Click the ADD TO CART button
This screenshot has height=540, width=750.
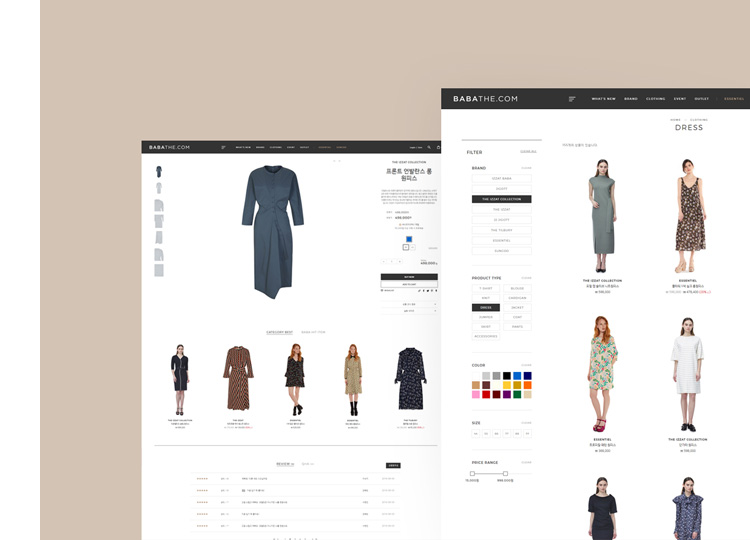(x=409, y=283)
